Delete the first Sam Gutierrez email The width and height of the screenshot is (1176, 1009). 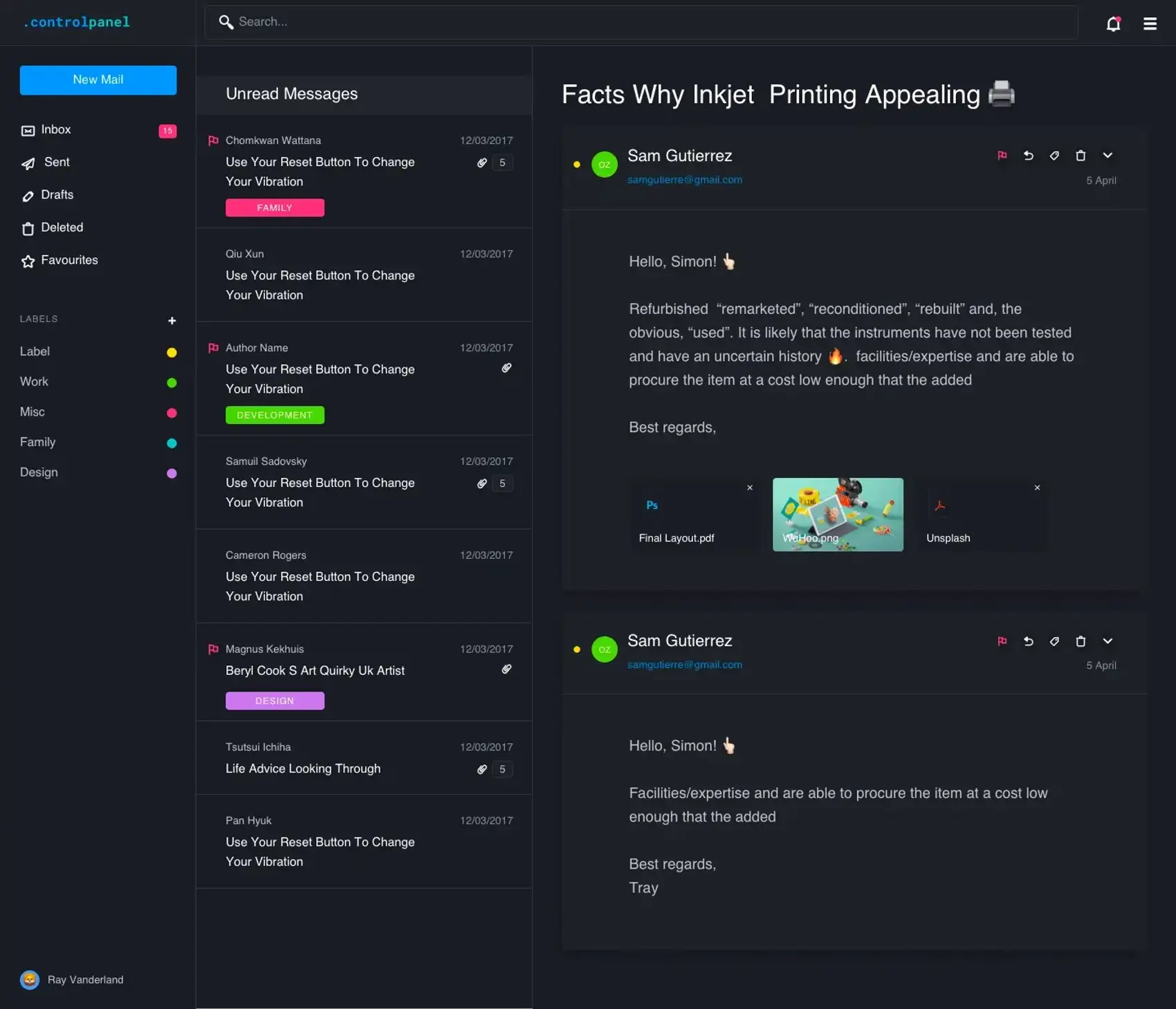tap(1081, 156)
